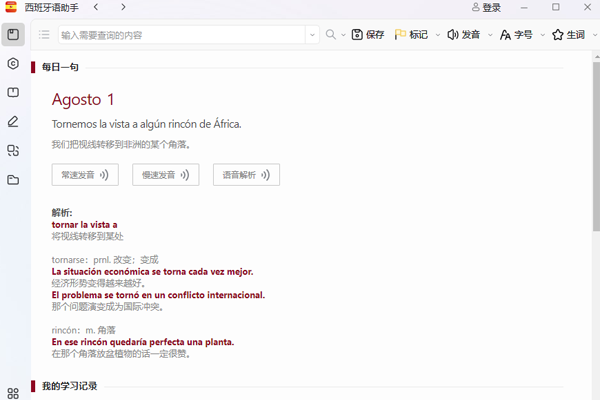This screenshot has height=400, width=600.
Task: Click the 发音 speaker toolbar button
Action: tap(463, 34)
